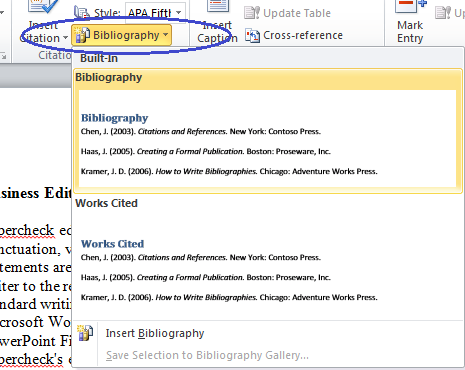Select the APA Fifth style combo box
Screen dimensions: 465x370
pyautogui.click(x=155, y=13)
